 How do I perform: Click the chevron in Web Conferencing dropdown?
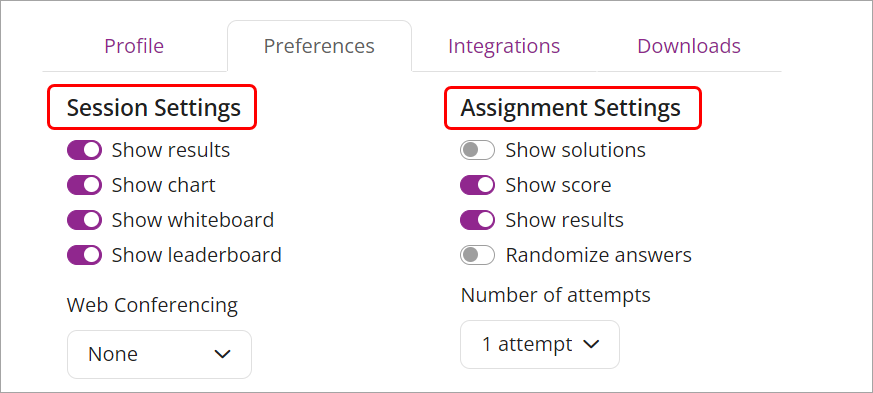[223, 354]
